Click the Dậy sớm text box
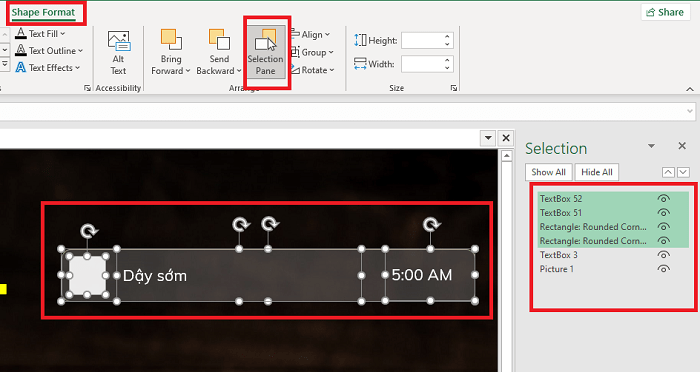The image size is (700, 372). pos(239,276)
